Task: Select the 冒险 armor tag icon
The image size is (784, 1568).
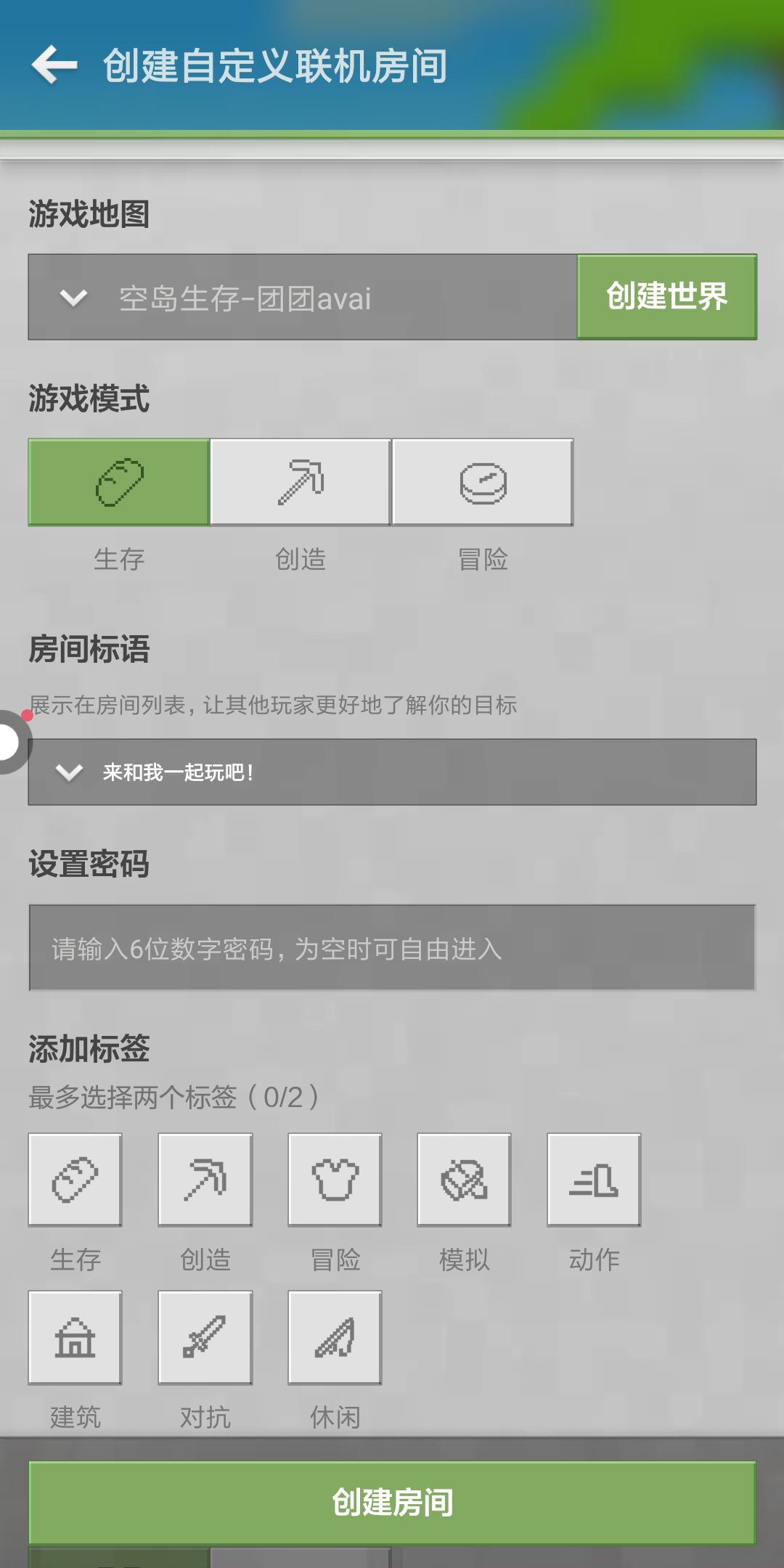Action: pos(335,1180)
